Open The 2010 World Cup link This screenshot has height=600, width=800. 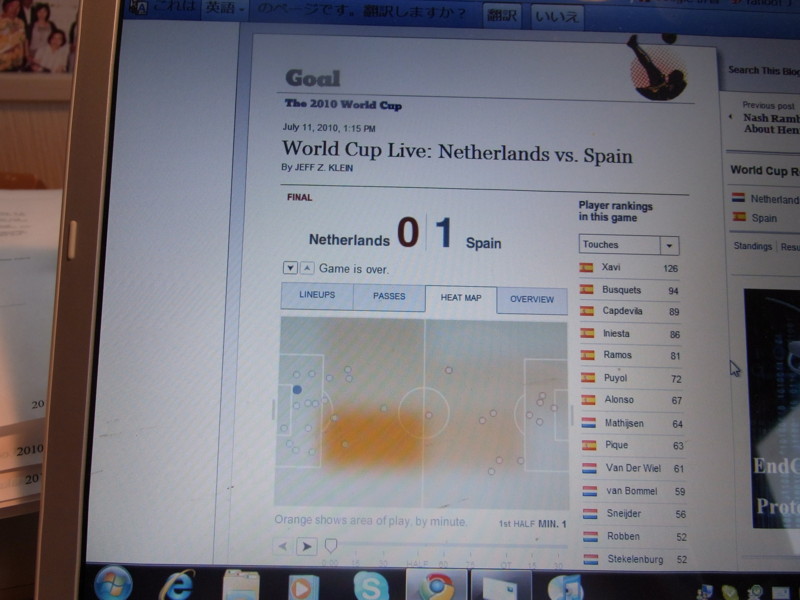343,104
